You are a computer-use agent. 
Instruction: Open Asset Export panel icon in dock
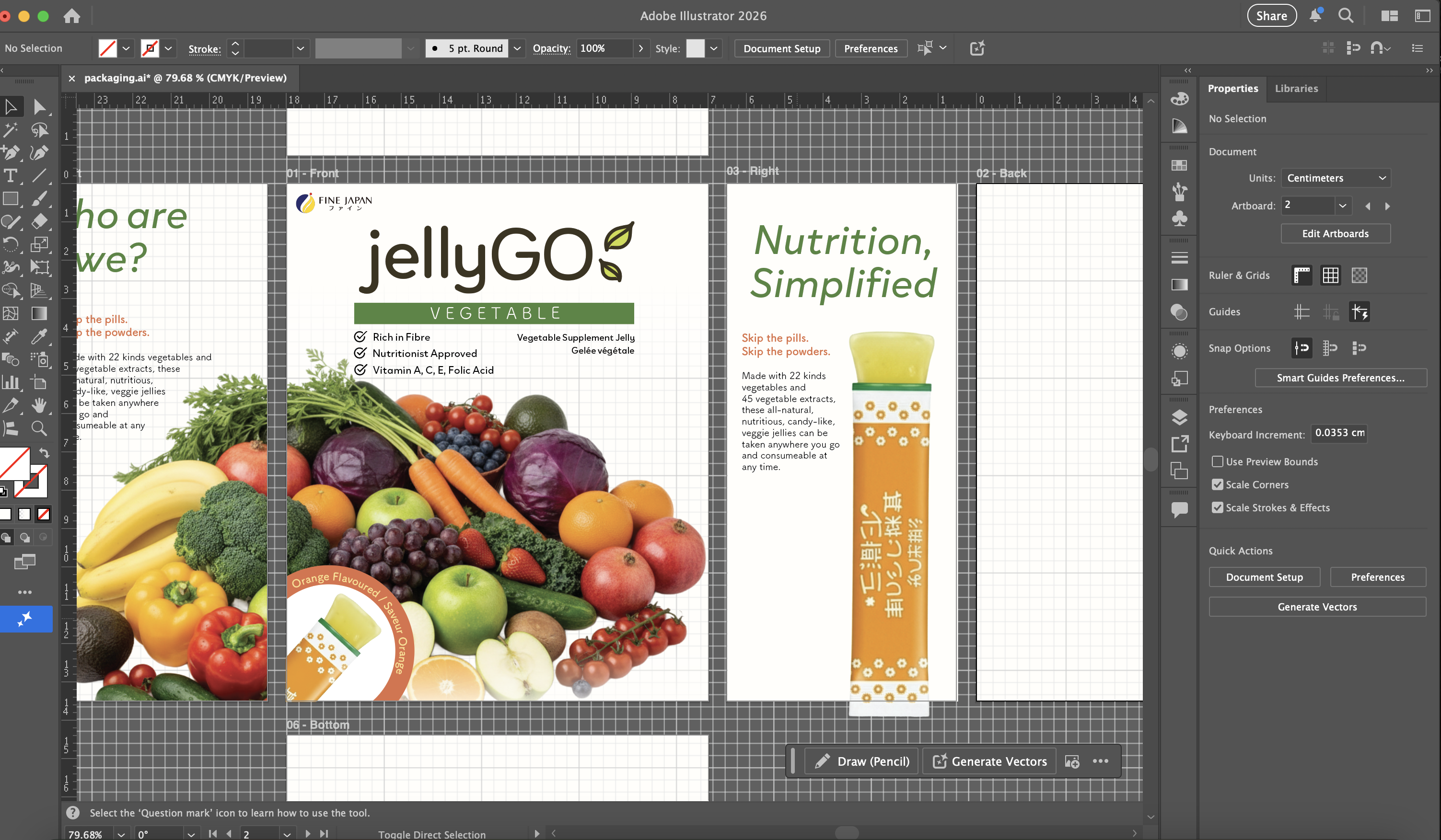coord(1179,443)
